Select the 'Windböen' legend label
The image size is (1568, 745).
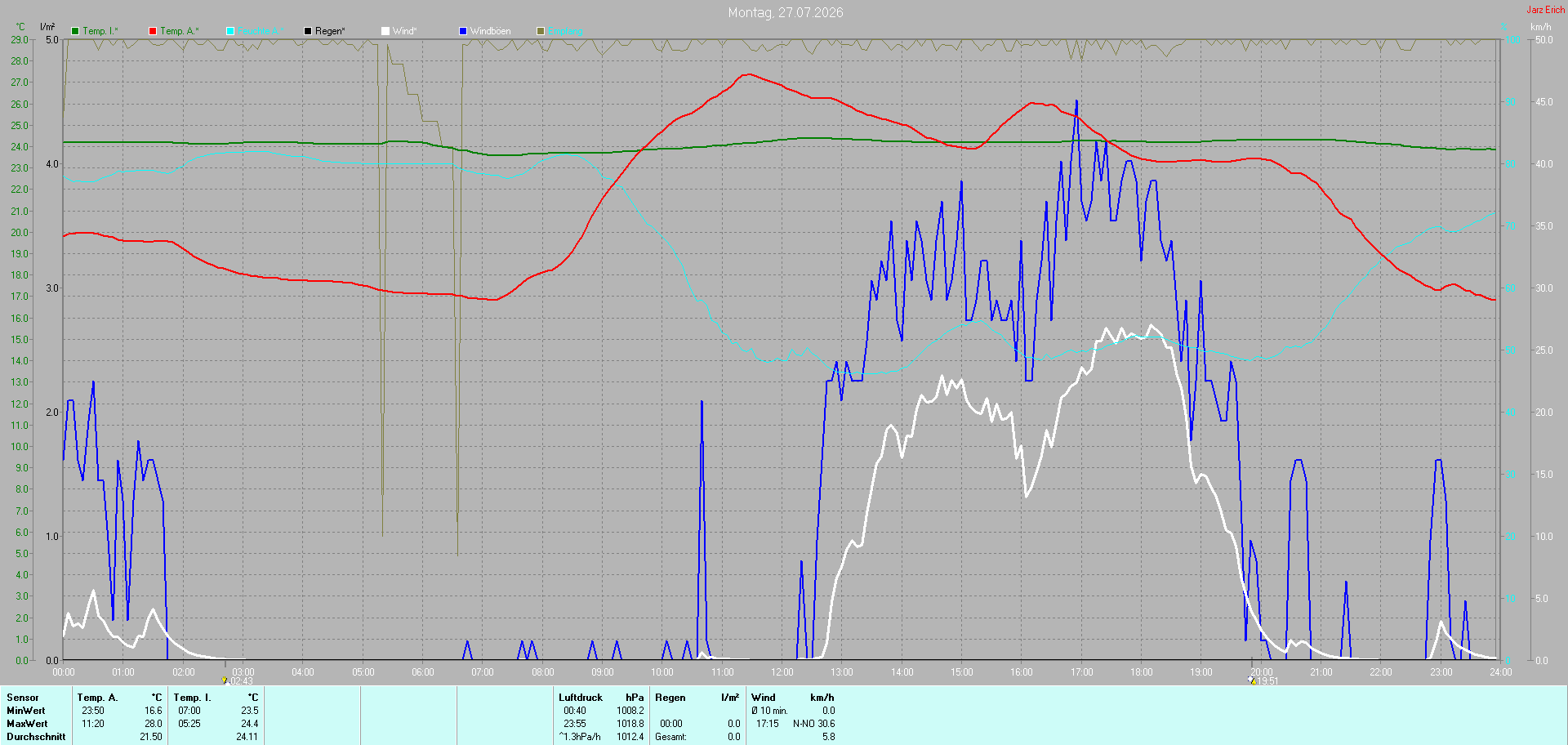tap(491, 31)
